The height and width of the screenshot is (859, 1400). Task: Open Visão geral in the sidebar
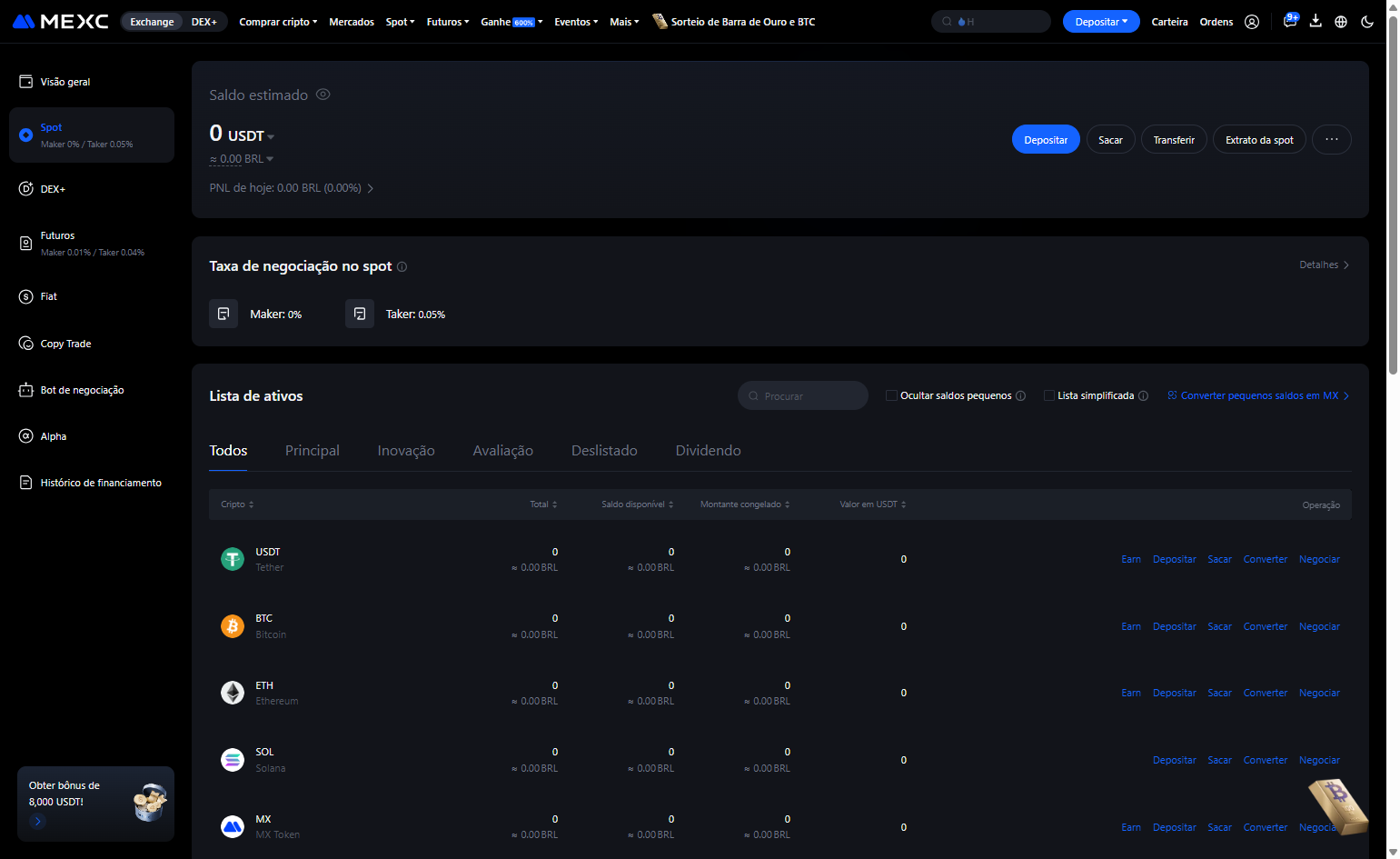tap(92, 82)
